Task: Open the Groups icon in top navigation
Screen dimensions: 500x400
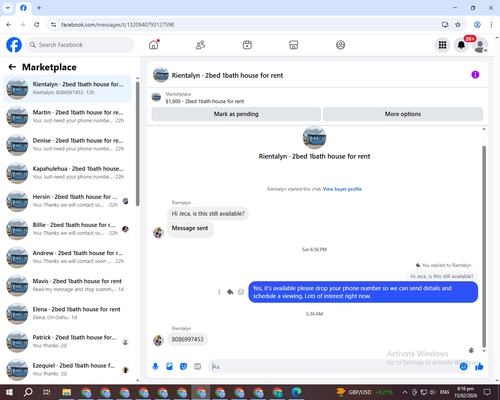Action: click(340, 45)
